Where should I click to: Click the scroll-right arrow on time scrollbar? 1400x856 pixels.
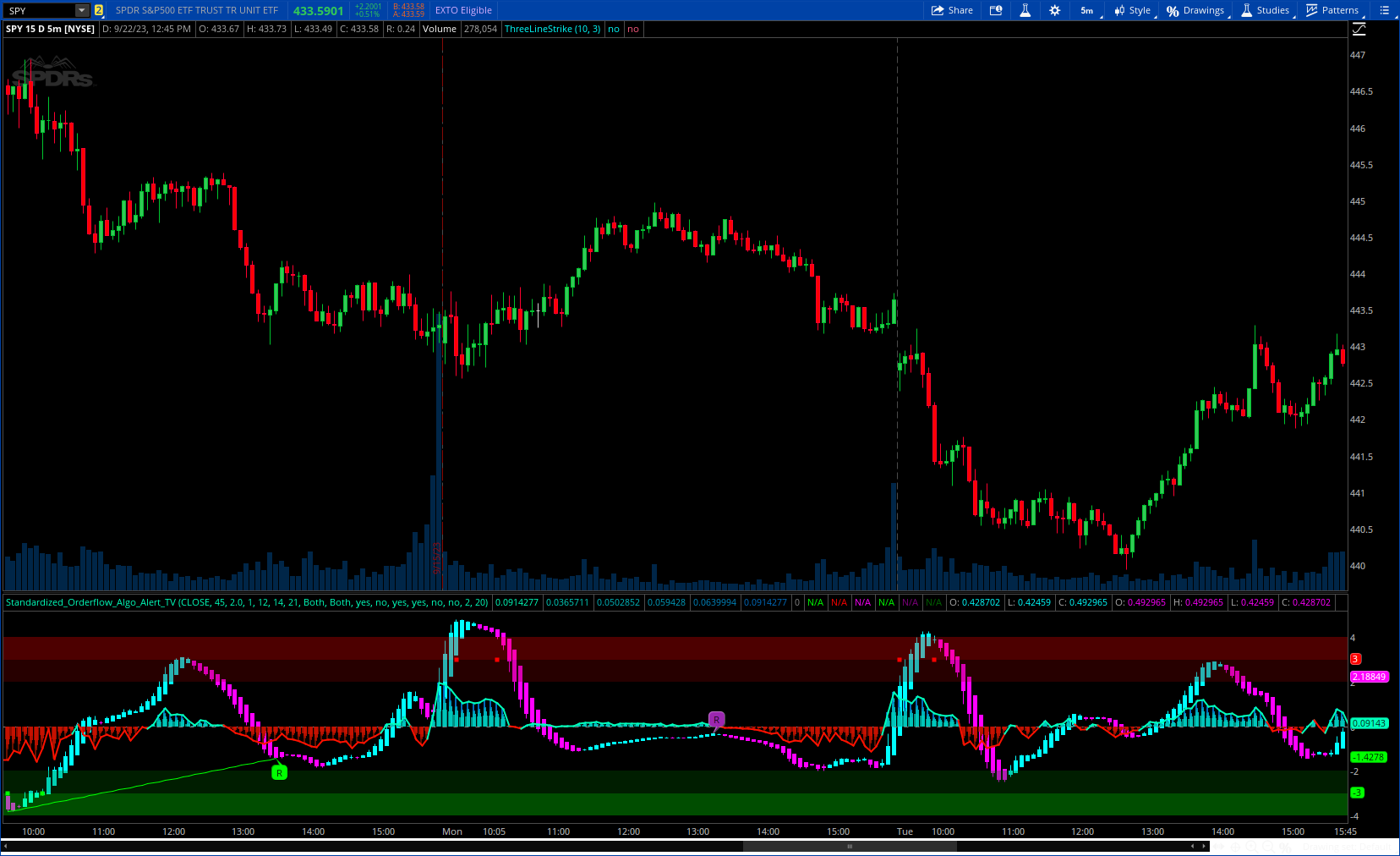(1205, 846)
